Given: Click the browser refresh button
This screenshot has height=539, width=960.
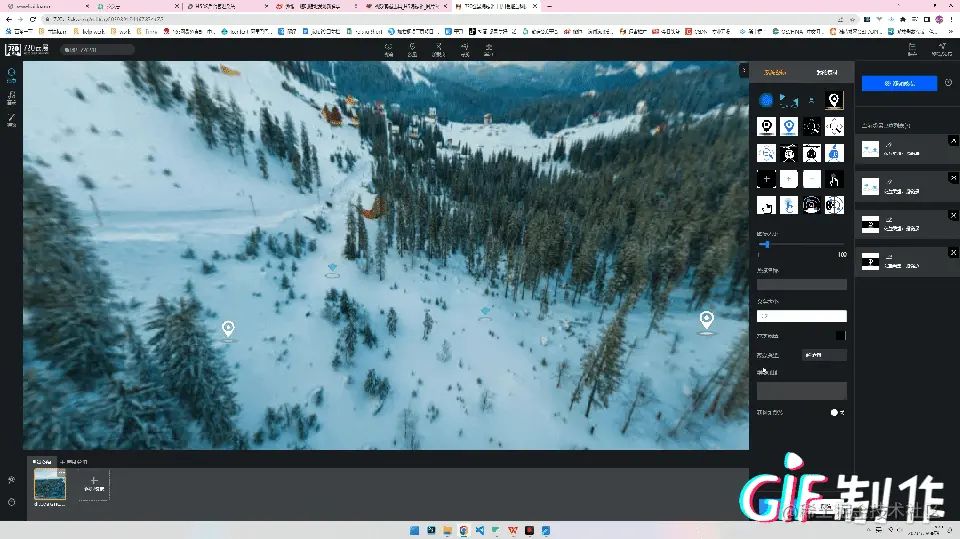Looking at the screenshot, I should tap(32, 19).
